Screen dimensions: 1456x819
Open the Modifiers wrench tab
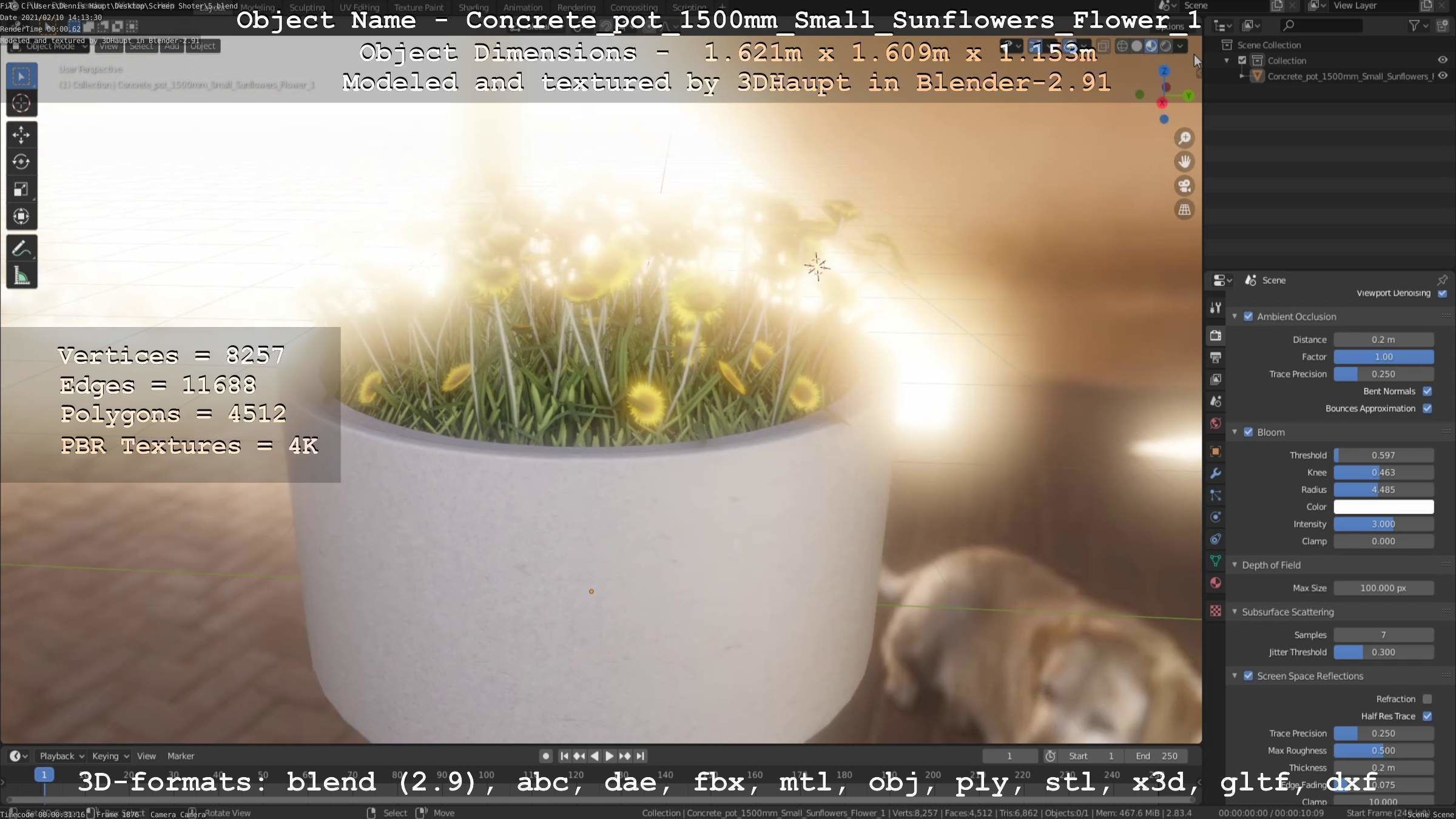coord(1216,473)
